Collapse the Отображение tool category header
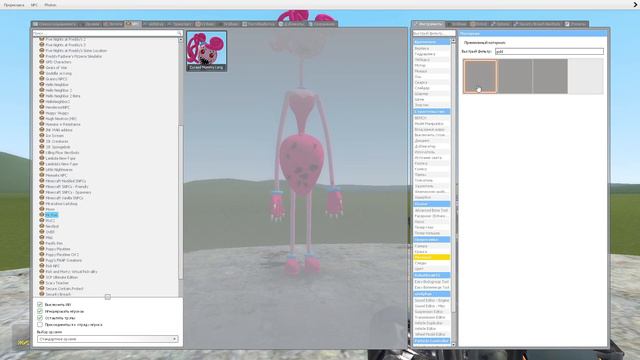This screenshot has width=640, height=360. point(431,240)
